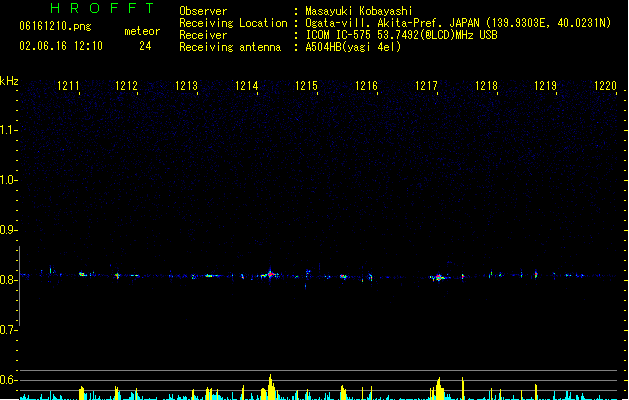Click antenna value A504HB(yagi 4el)

point(353,47)
